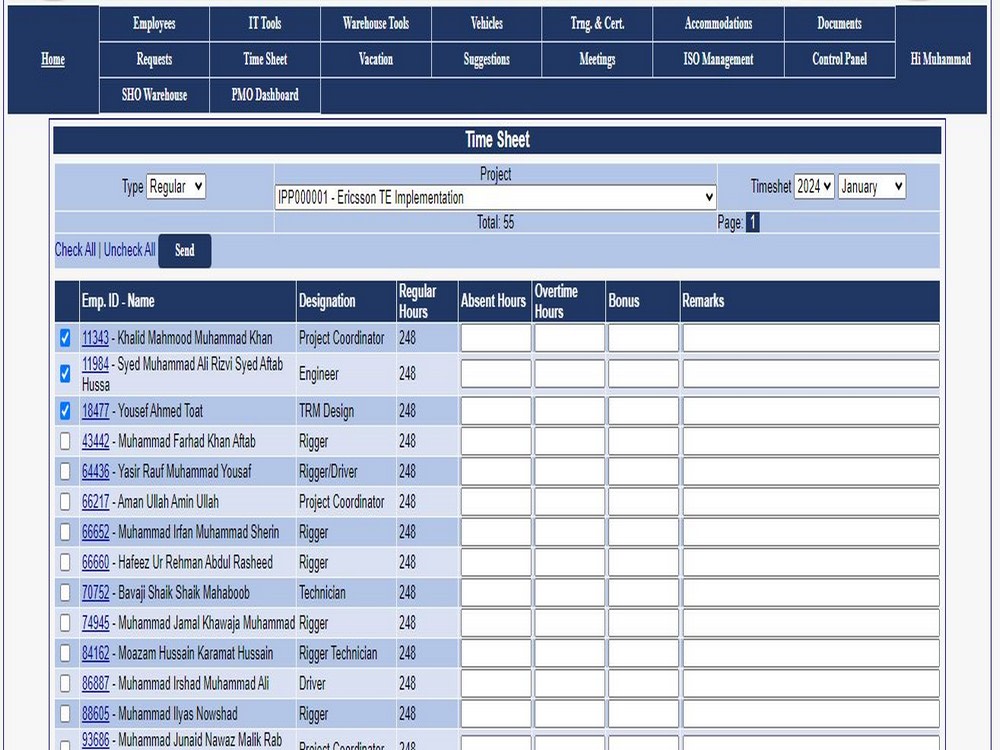Go to the Home link
1000x750 pixels.
[53, 59]
